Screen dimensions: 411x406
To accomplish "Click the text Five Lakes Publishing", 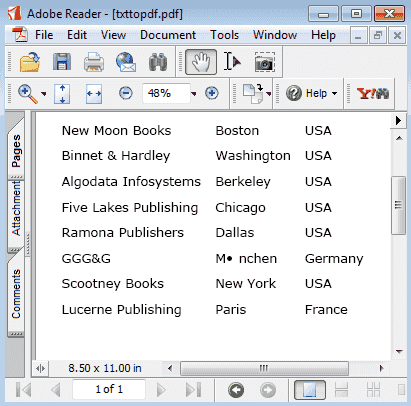I will [x=130, y=208].
